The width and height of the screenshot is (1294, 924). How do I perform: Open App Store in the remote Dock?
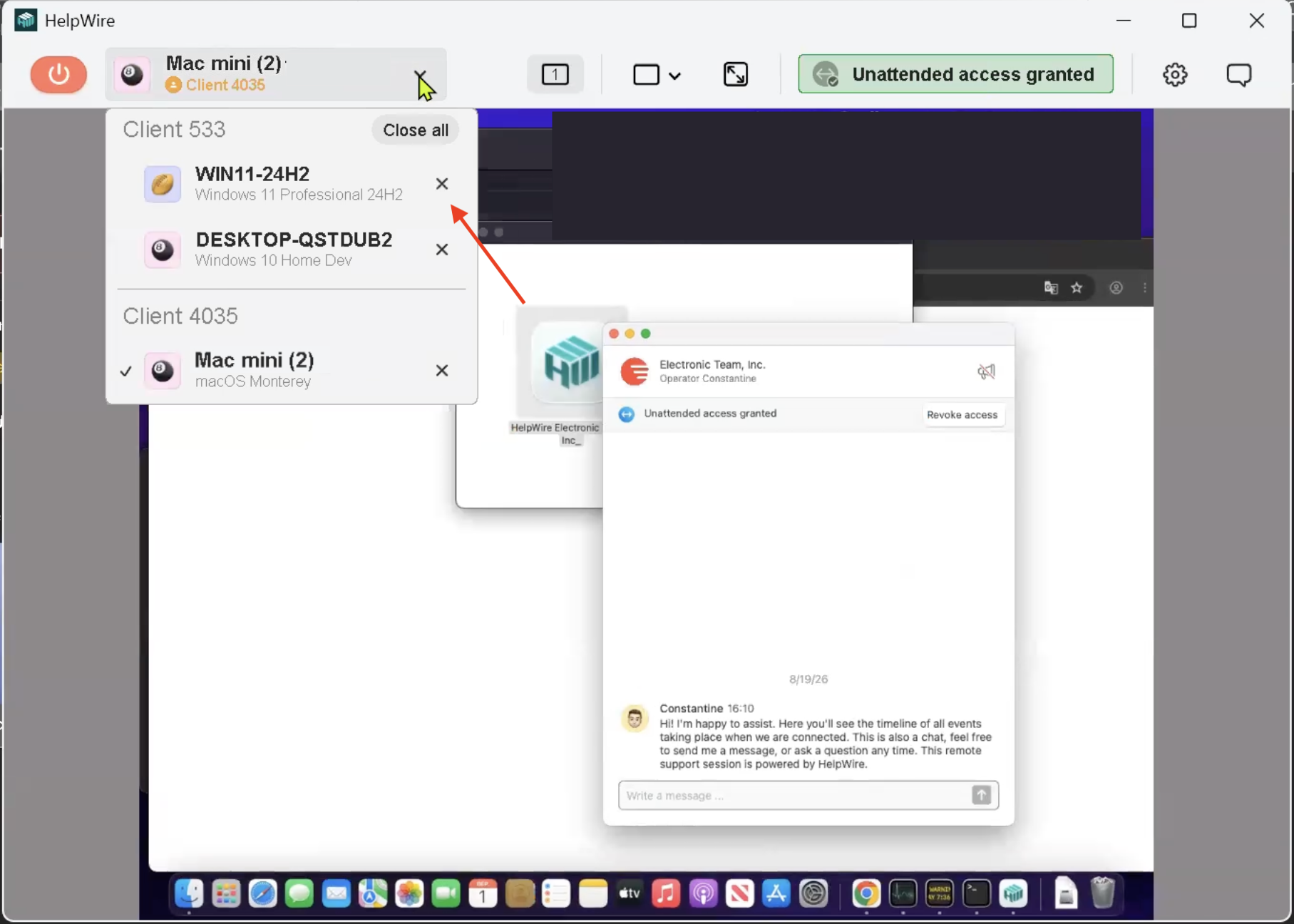pos(776,893)
